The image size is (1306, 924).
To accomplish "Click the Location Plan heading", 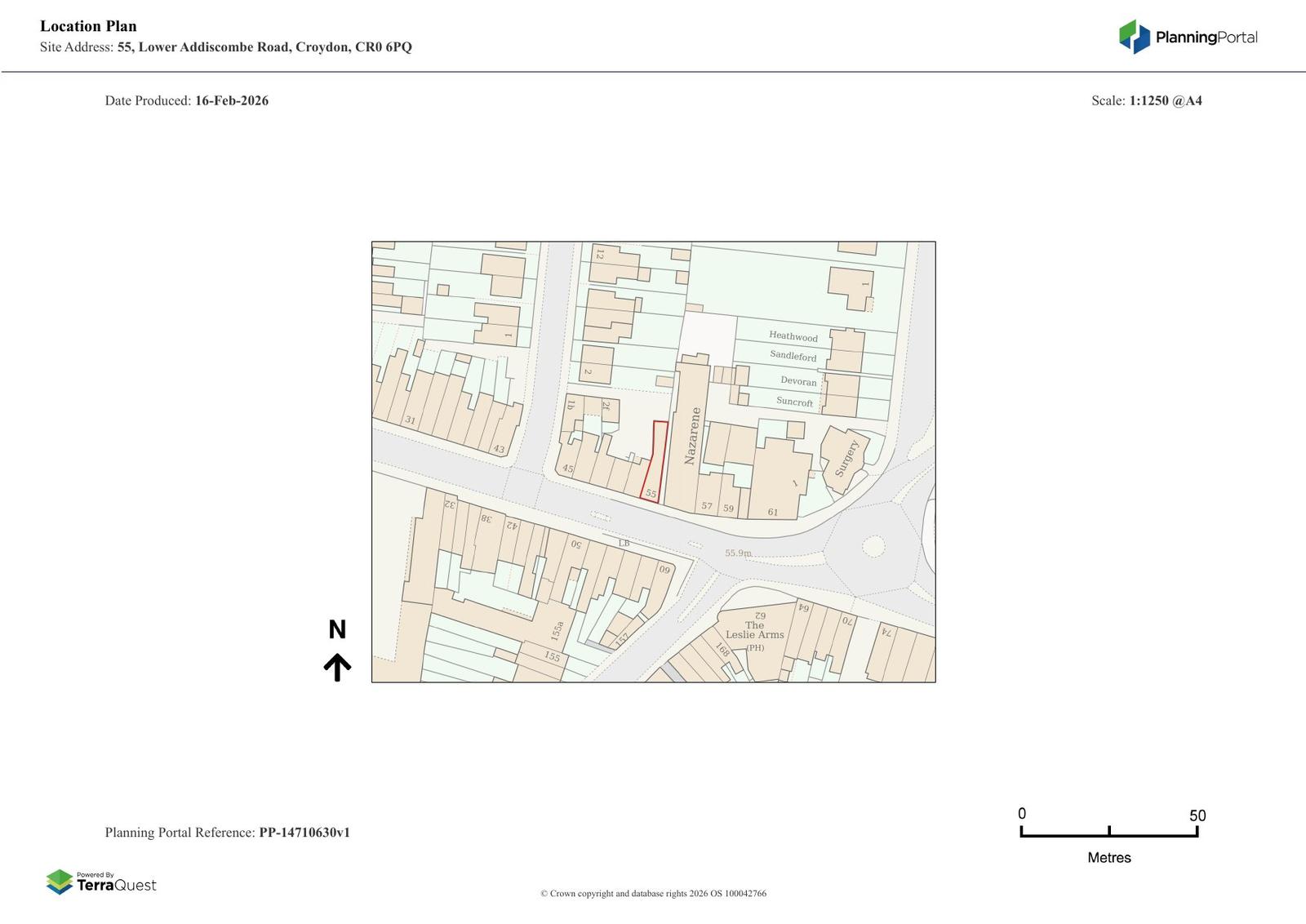I will coord(88,26).
